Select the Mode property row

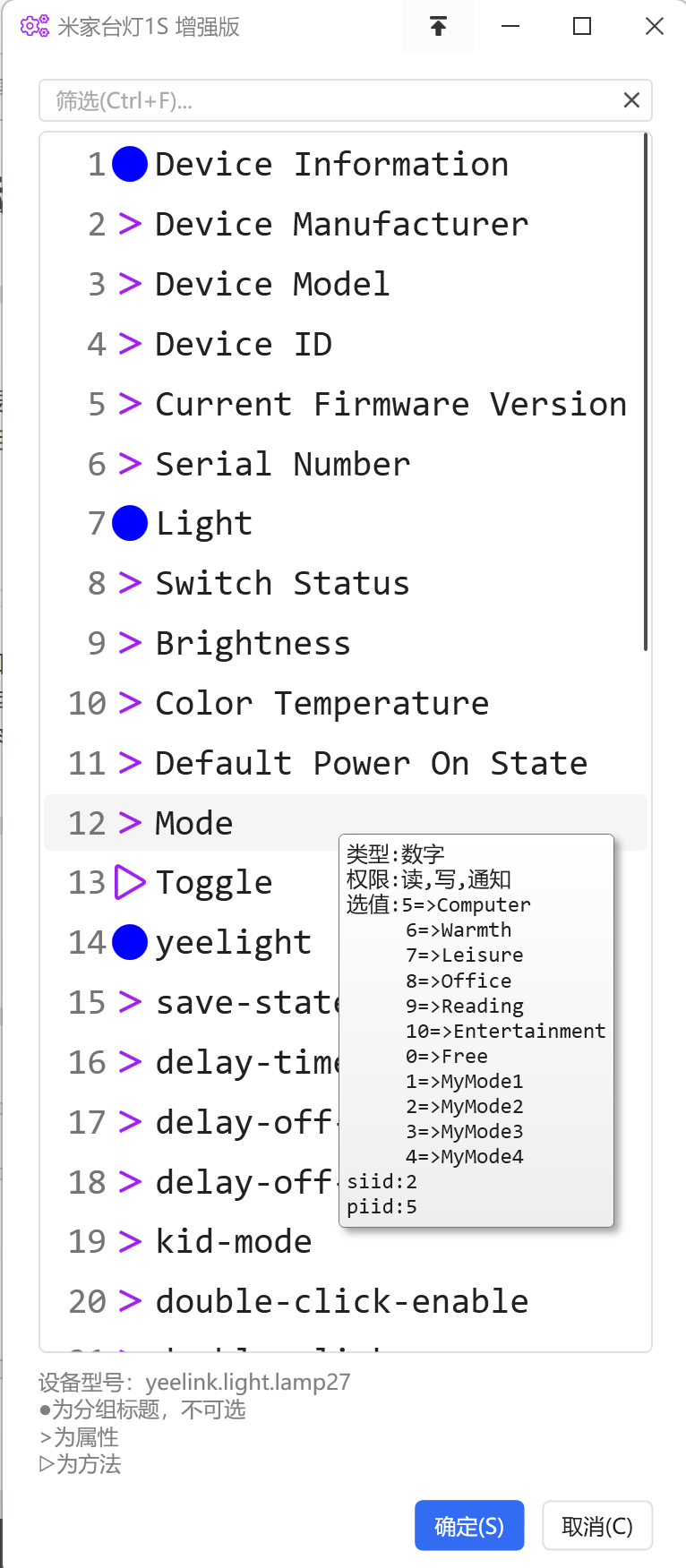tap(345, 823)
